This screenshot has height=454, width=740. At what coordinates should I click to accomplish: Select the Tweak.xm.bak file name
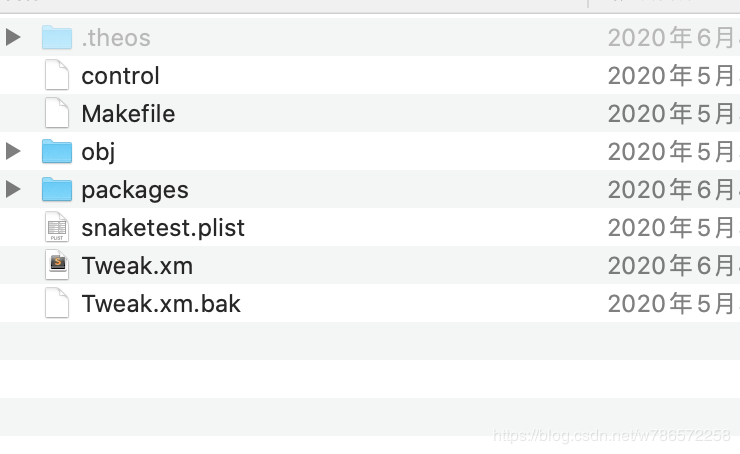(x=161, y=303)
